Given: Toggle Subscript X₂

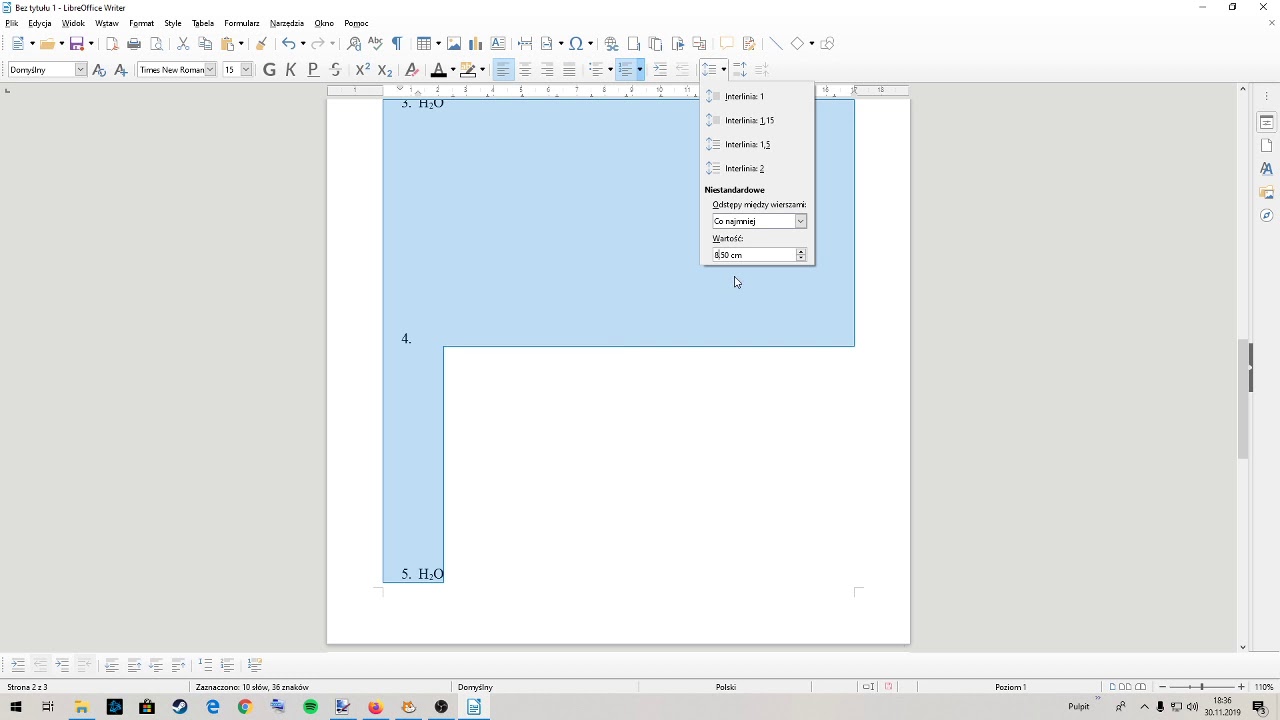Looking at the screenshot, I should [x=385, y=69].
